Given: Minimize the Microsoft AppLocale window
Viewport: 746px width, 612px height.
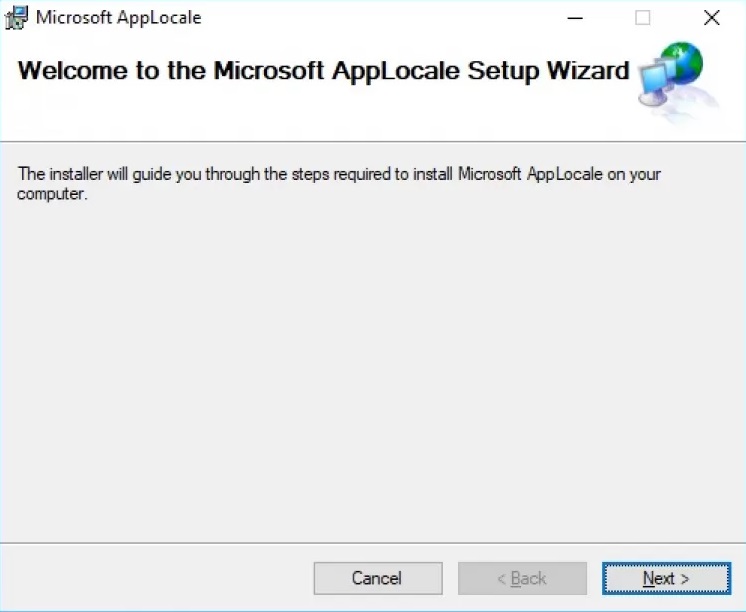Looking at the screenshot, I should [x=575, y=17].
